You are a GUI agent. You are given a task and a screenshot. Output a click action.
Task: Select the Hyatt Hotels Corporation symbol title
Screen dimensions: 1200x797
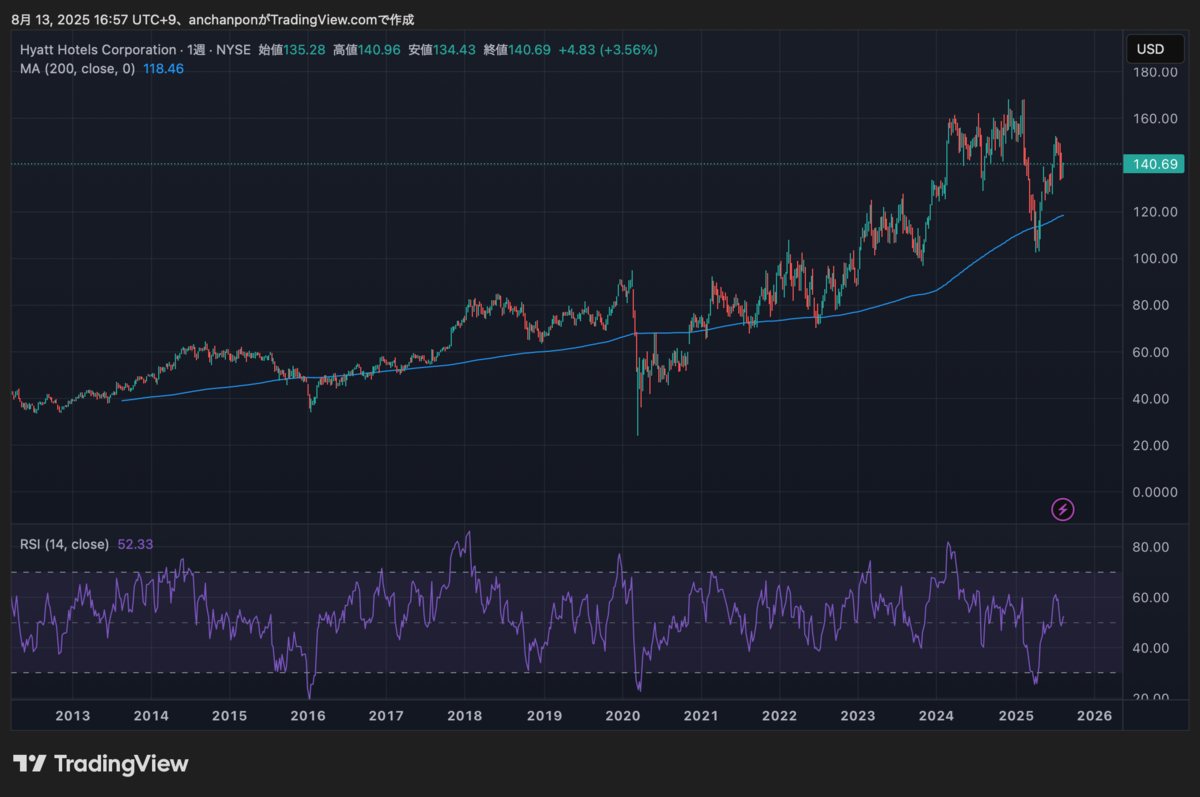click(98, 49)
